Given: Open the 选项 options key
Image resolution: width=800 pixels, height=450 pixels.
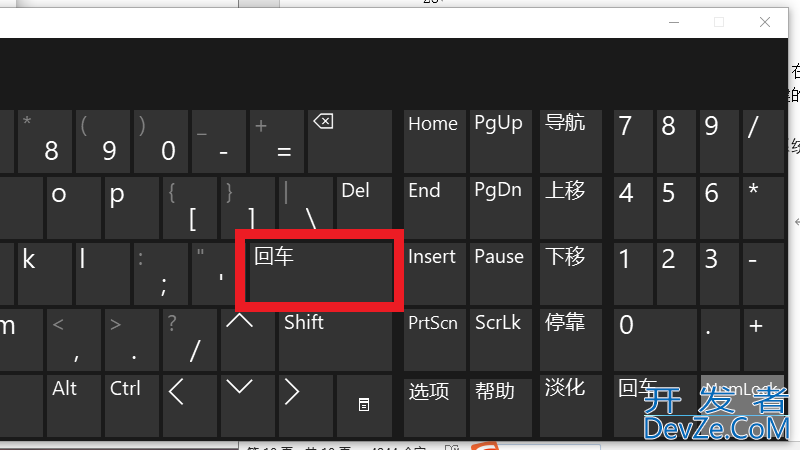Looking at the screenshot, I should (x=435, y=406).
